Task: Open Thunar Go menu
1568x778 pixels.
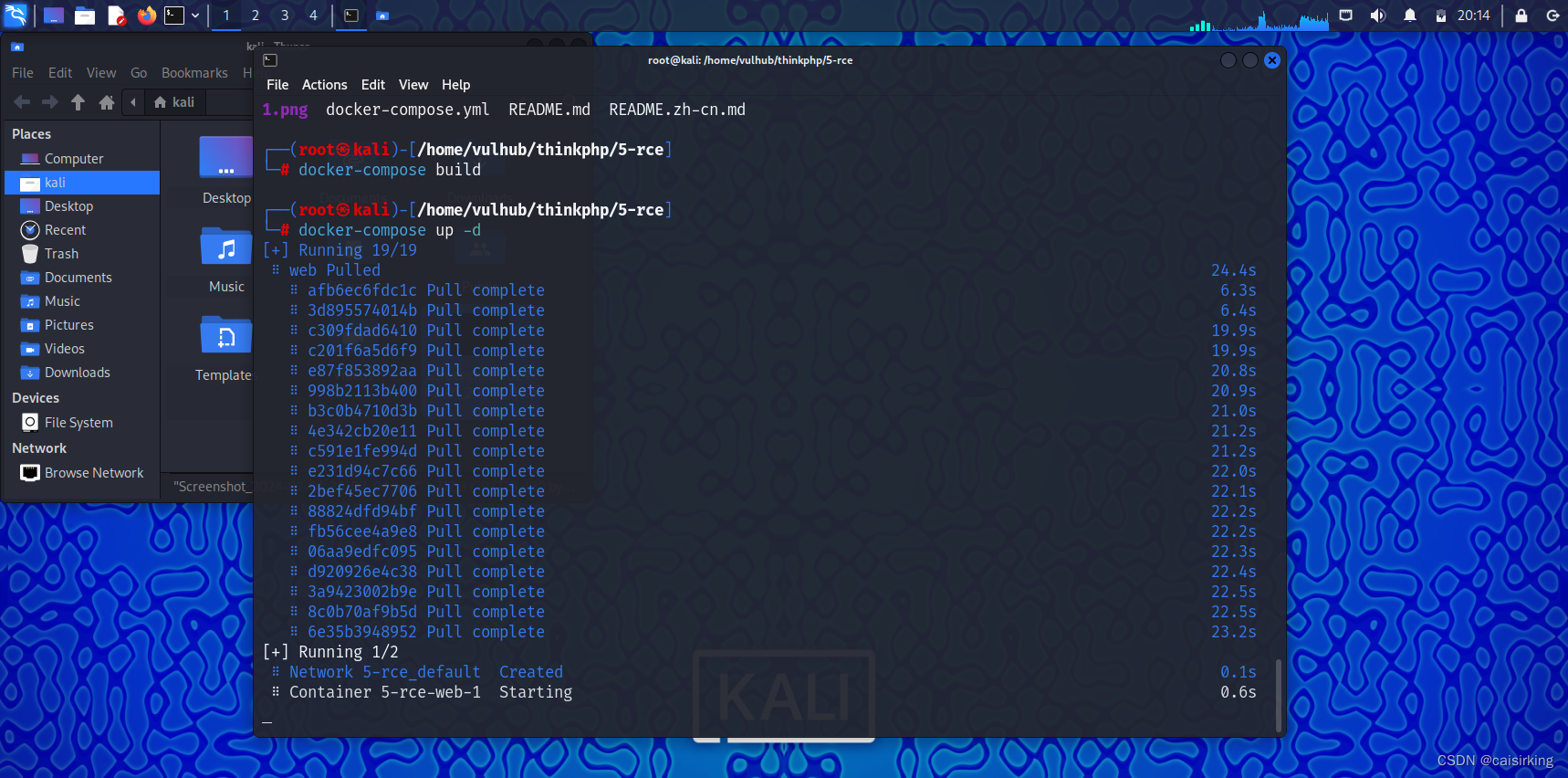Action: point(139,73)
